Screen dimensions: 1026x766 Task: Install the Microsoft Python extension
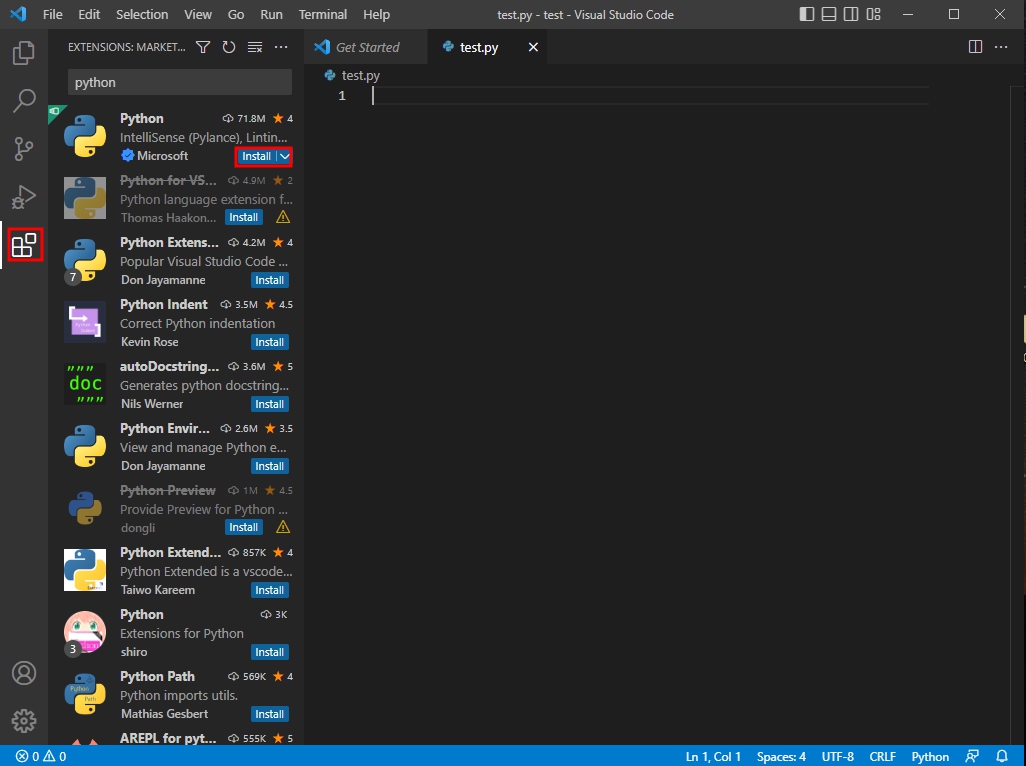[x=256, y=156]
